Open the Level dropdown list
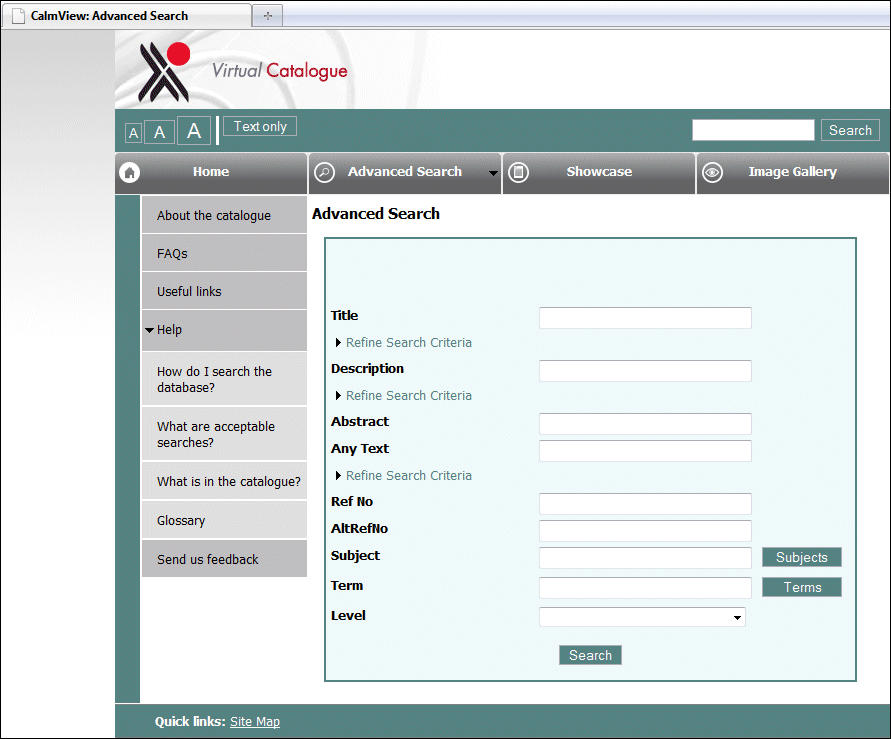The image size is (891, 739). click(738, 617)
